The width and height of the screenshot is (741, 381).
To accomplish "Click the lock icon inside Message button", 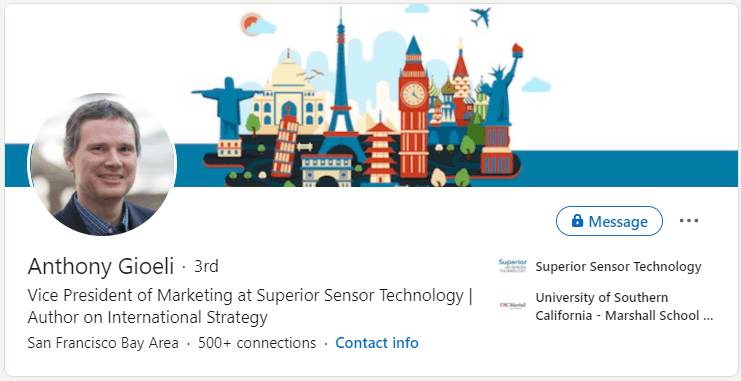I will pyautogui.click(x=577, y=220).
